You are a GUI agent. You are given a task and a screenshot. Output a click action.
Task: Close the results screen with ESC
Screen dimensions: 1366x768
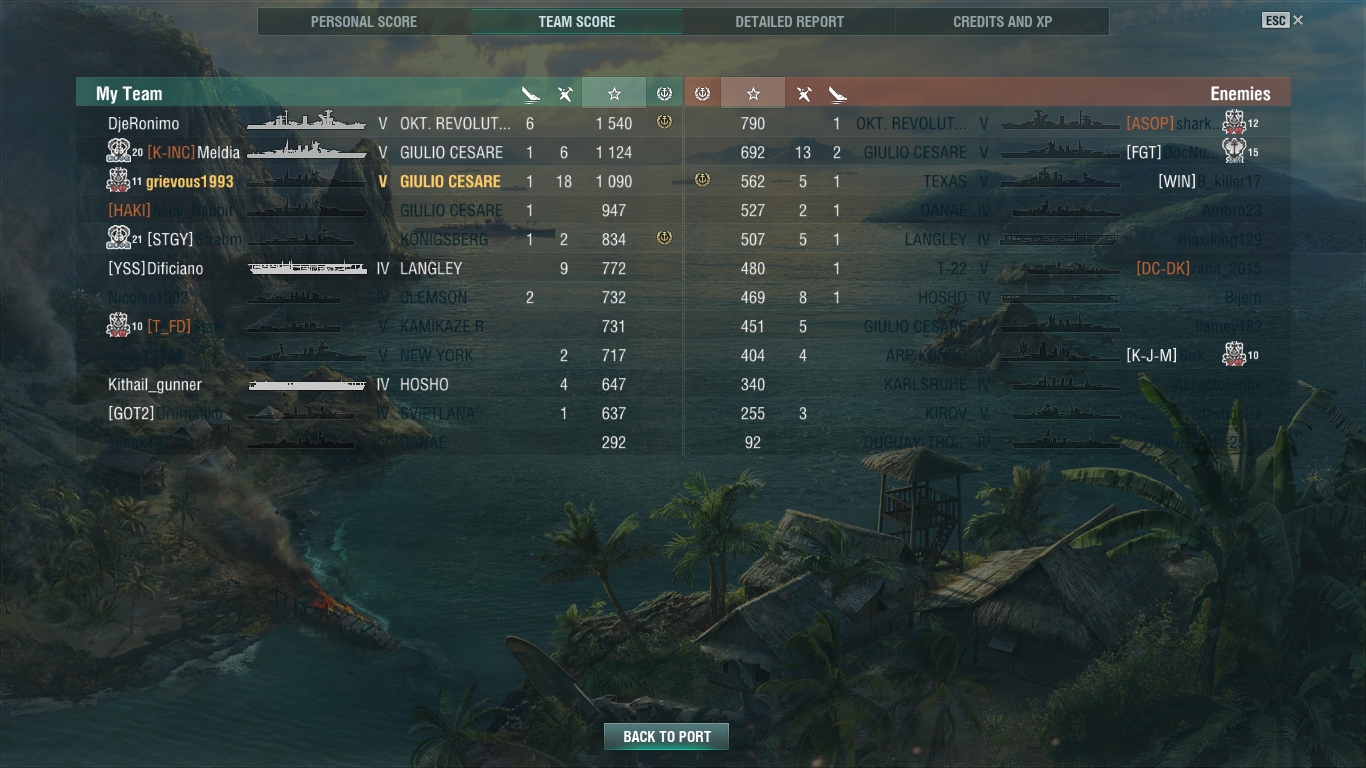click(x=1282, y=20)
